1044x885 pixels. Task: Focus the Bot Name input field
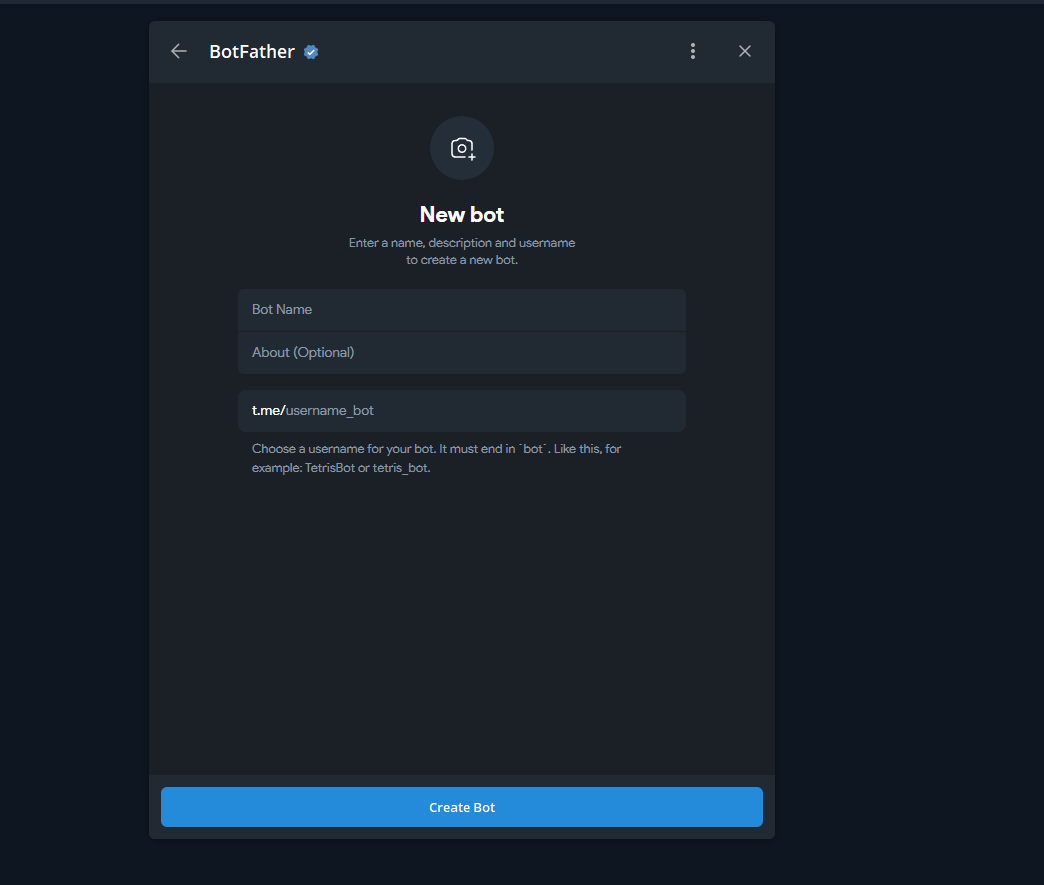pos(462,310)
